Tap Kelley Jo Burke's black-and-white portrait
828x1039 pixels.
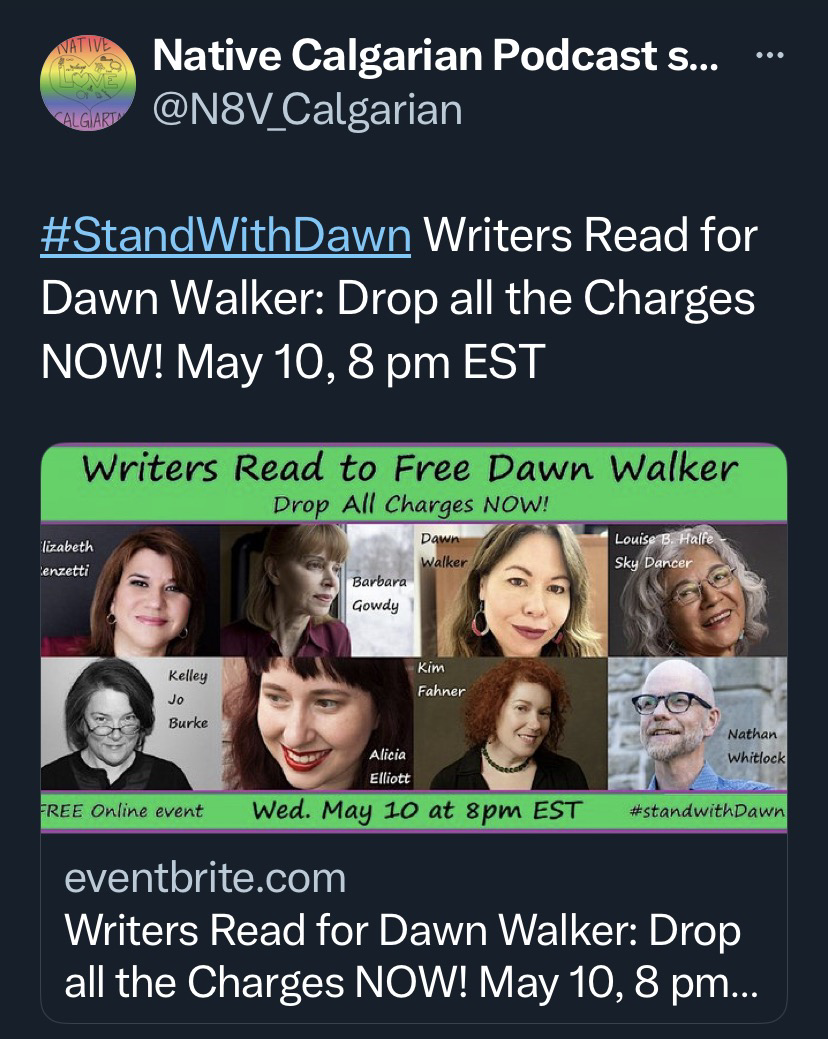pos(131,724)
